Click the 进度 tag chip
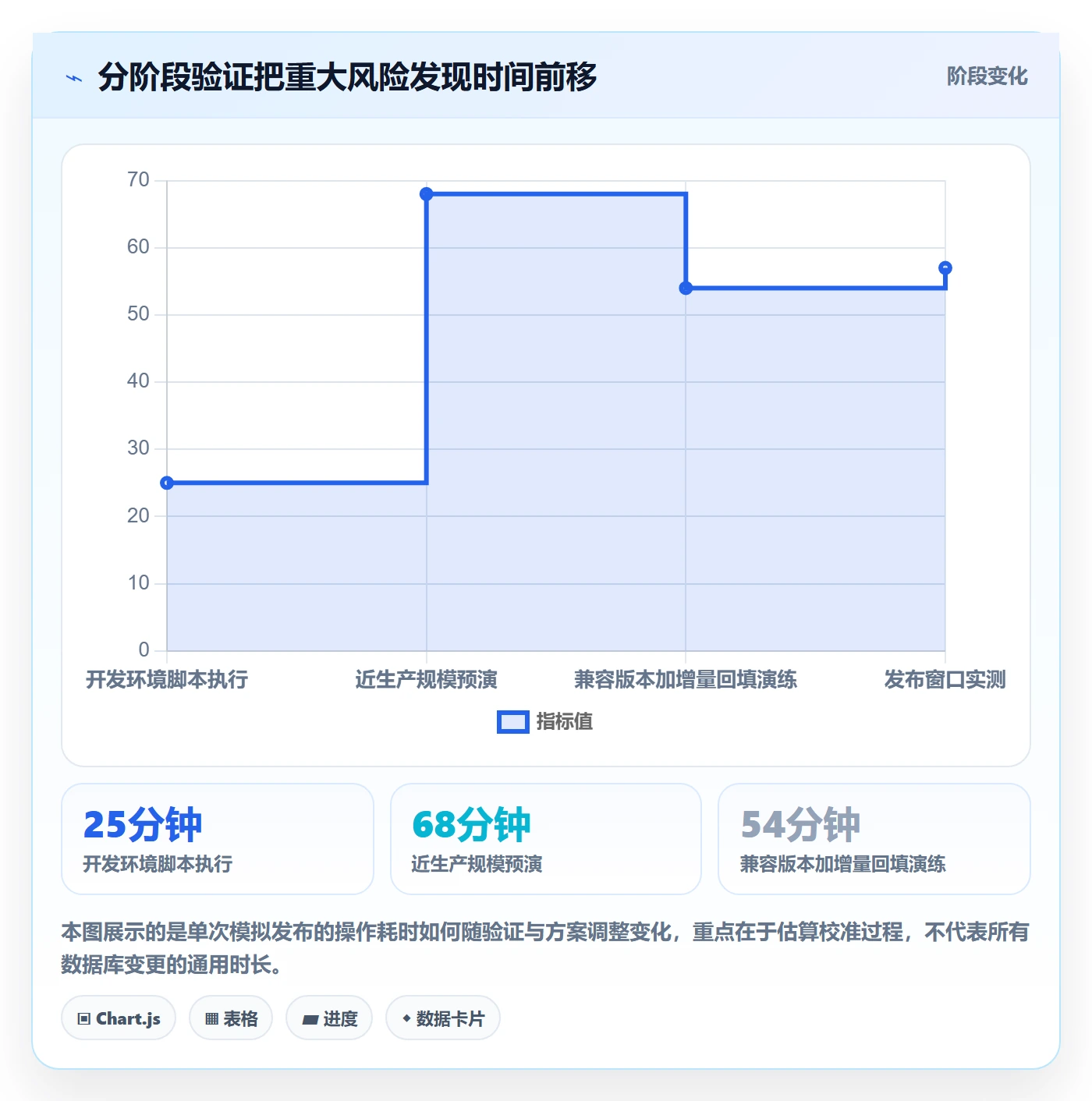This screenshot has height=1101, width=1092. click(329, 1018)
